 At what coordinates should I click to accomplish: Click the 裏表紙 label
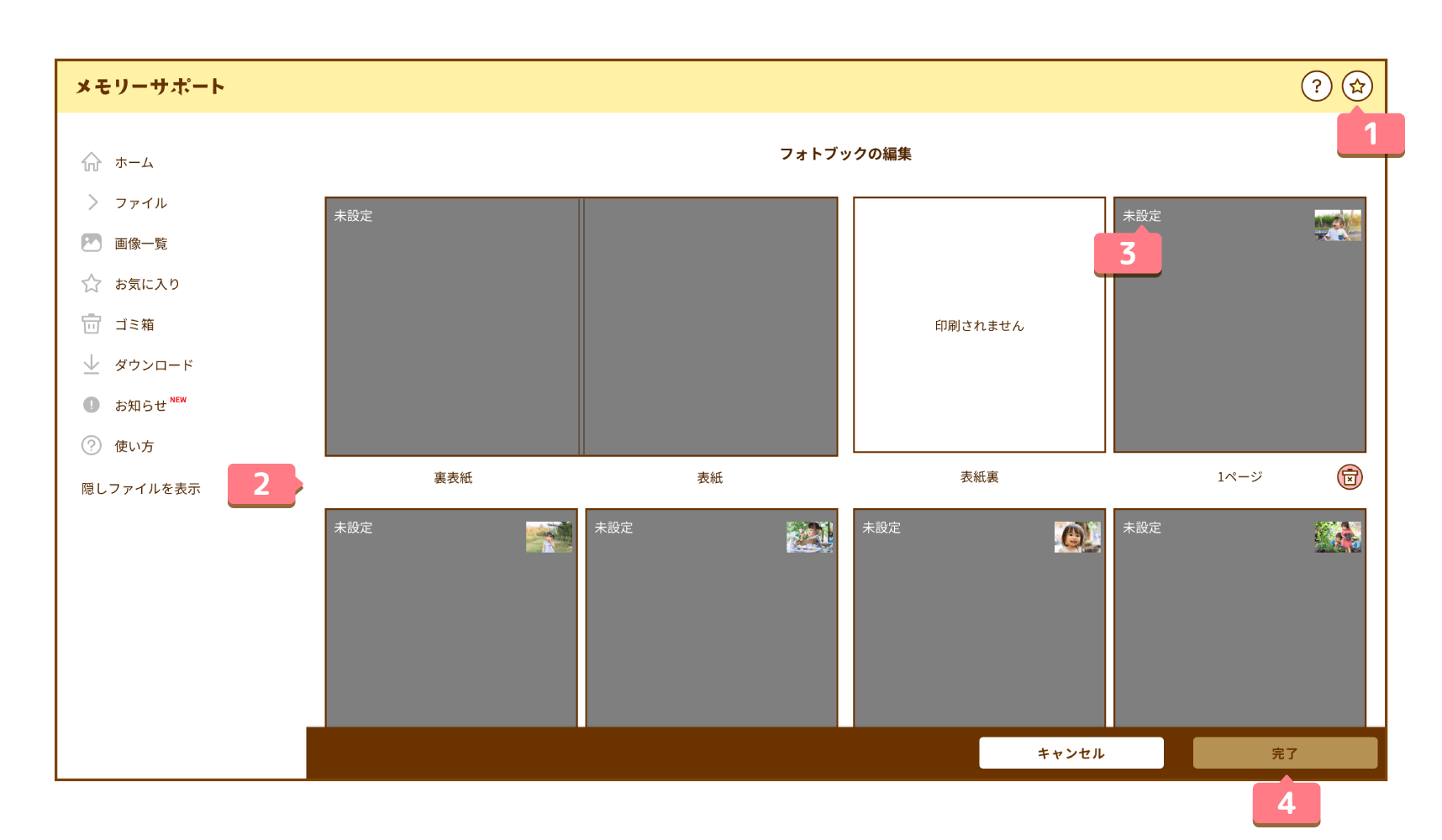[x=453, y=478]
